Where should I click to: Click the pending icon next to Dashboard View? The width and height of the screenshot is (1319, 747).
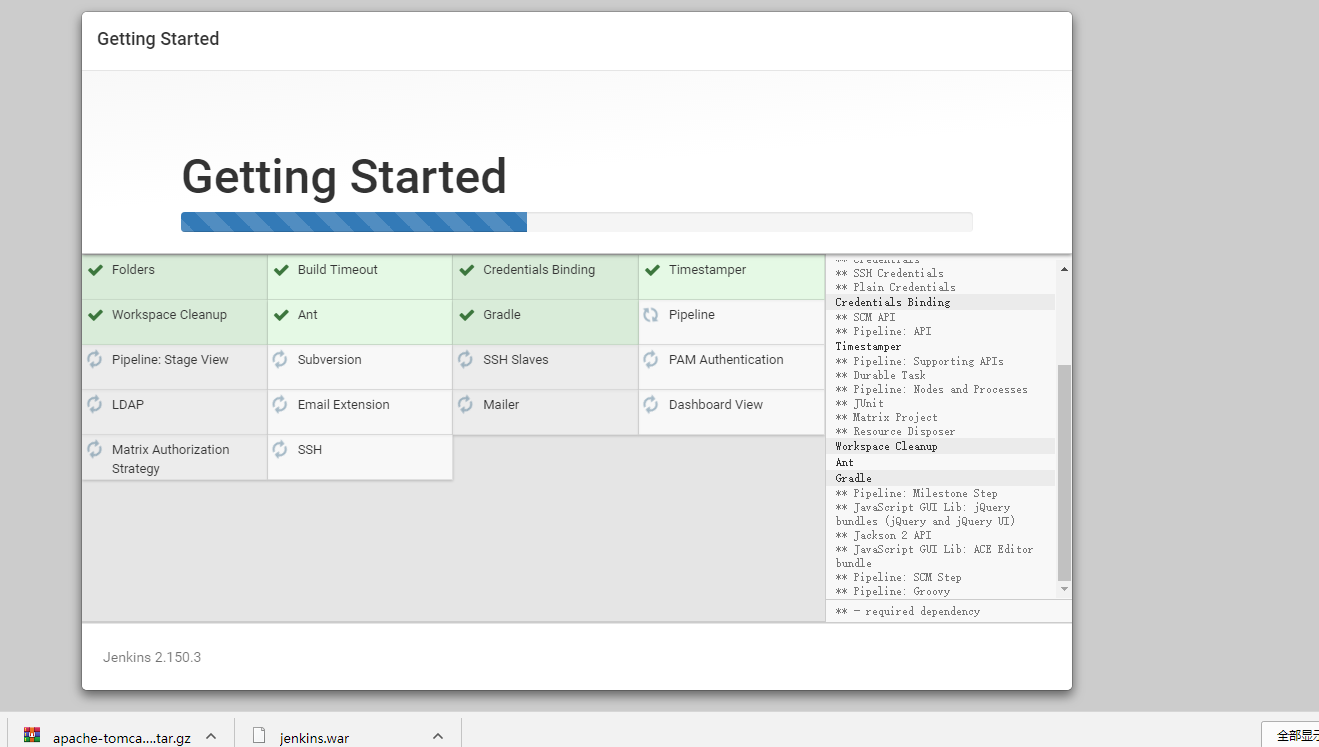(x=651, y=404)
